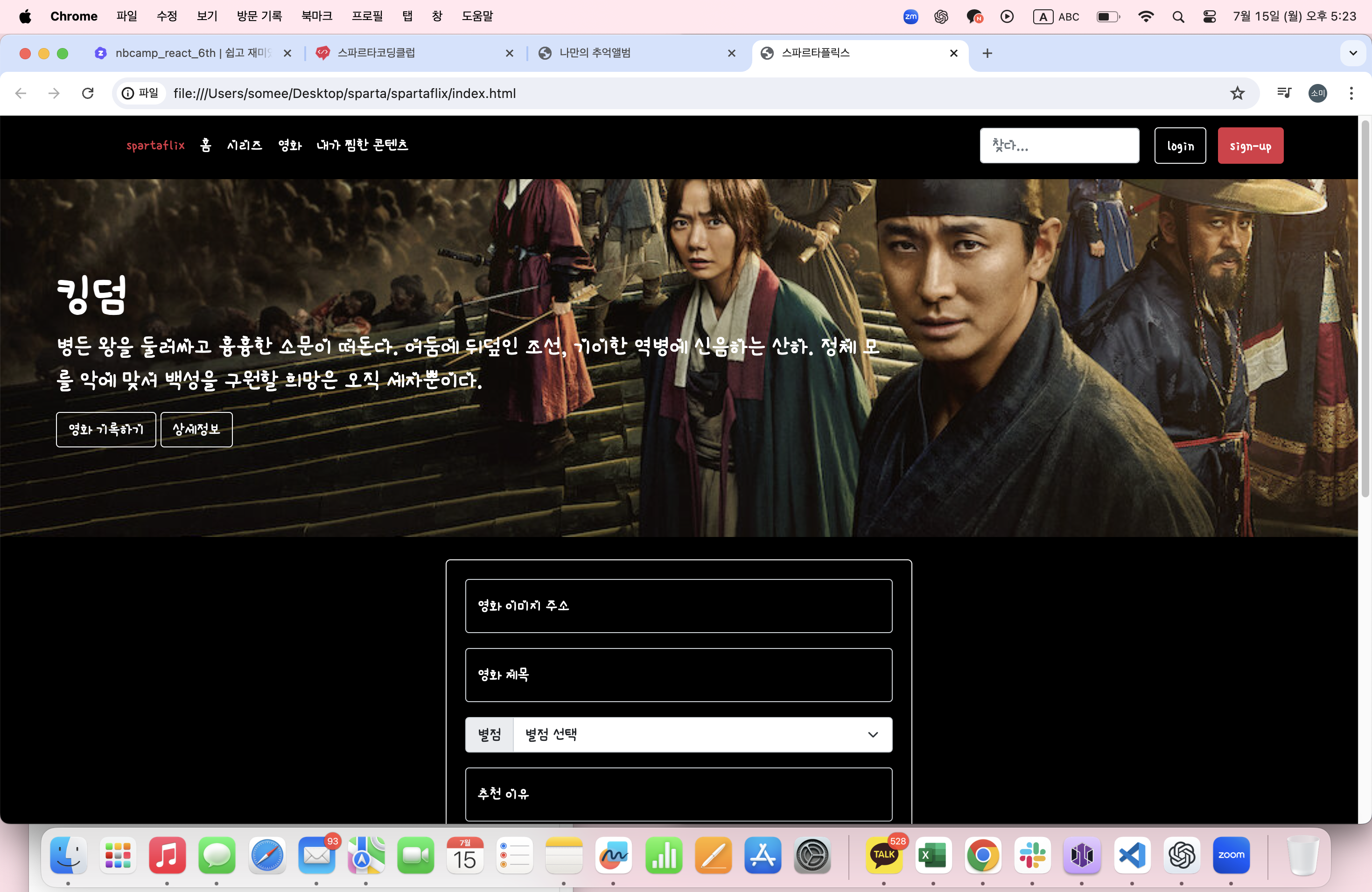The width and height of the screenshot is (1372, 892).
Task: Open Finder from the Dock
Action: click(69, 855)
